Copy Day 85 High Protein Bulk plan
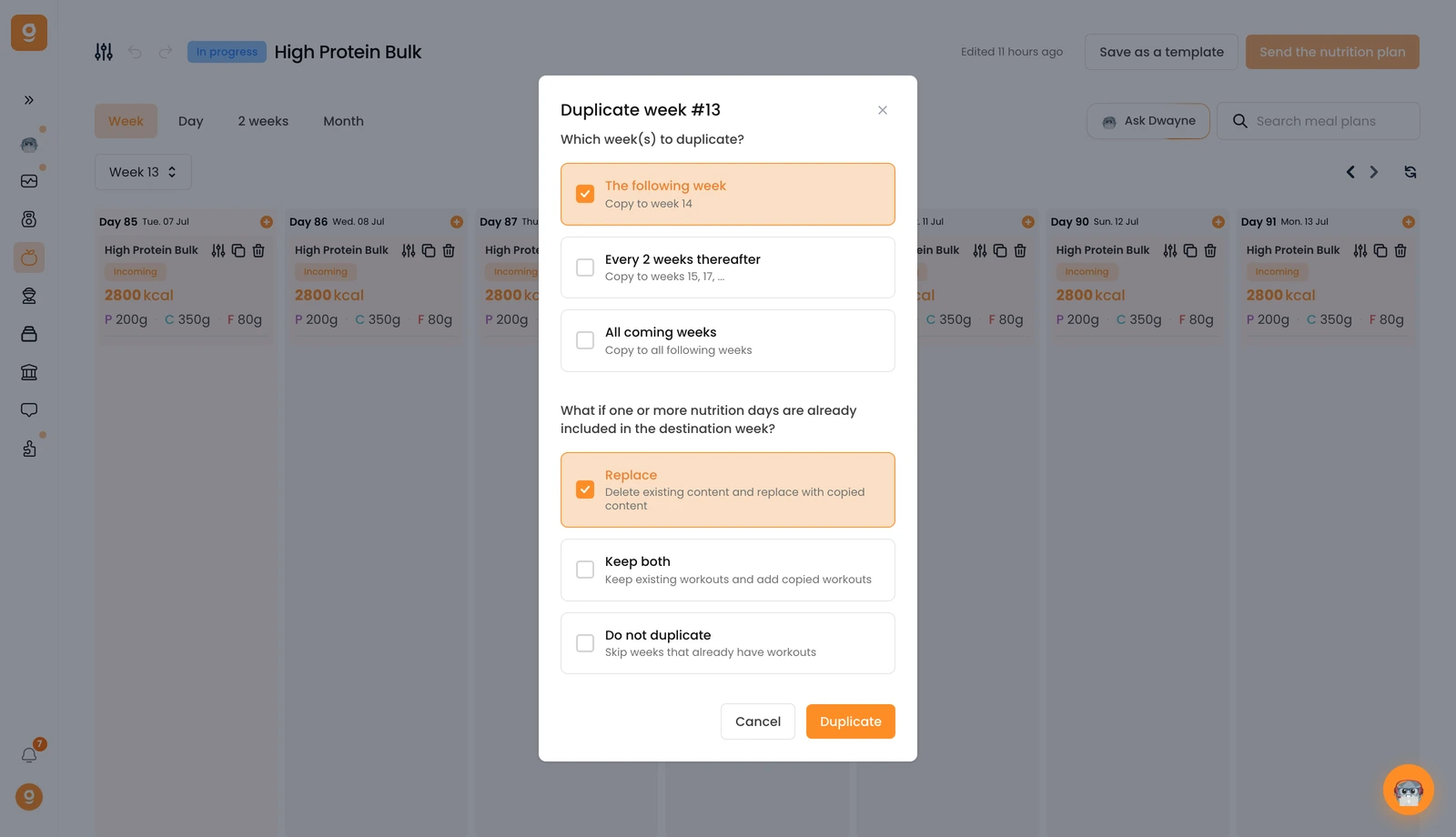 tap(238, 250)
